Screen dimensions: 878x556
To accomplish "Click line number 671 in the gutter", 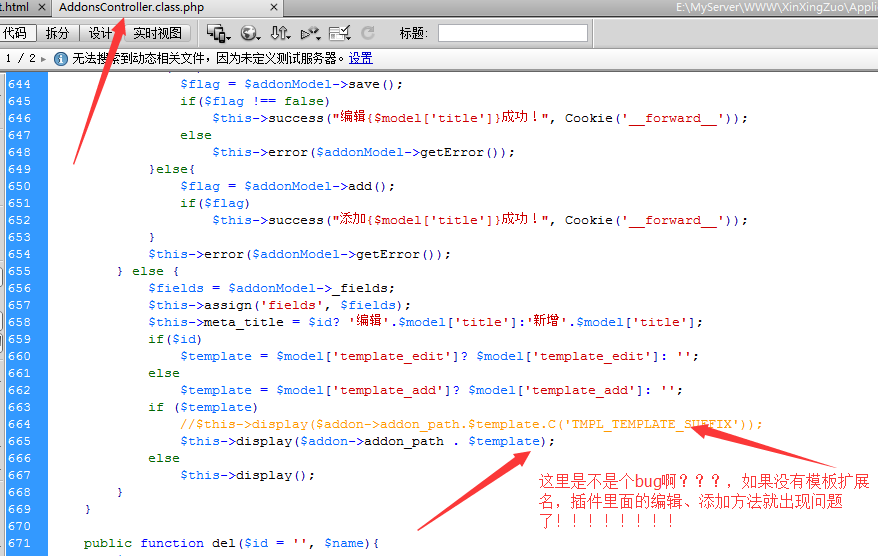I will (19, 543).
